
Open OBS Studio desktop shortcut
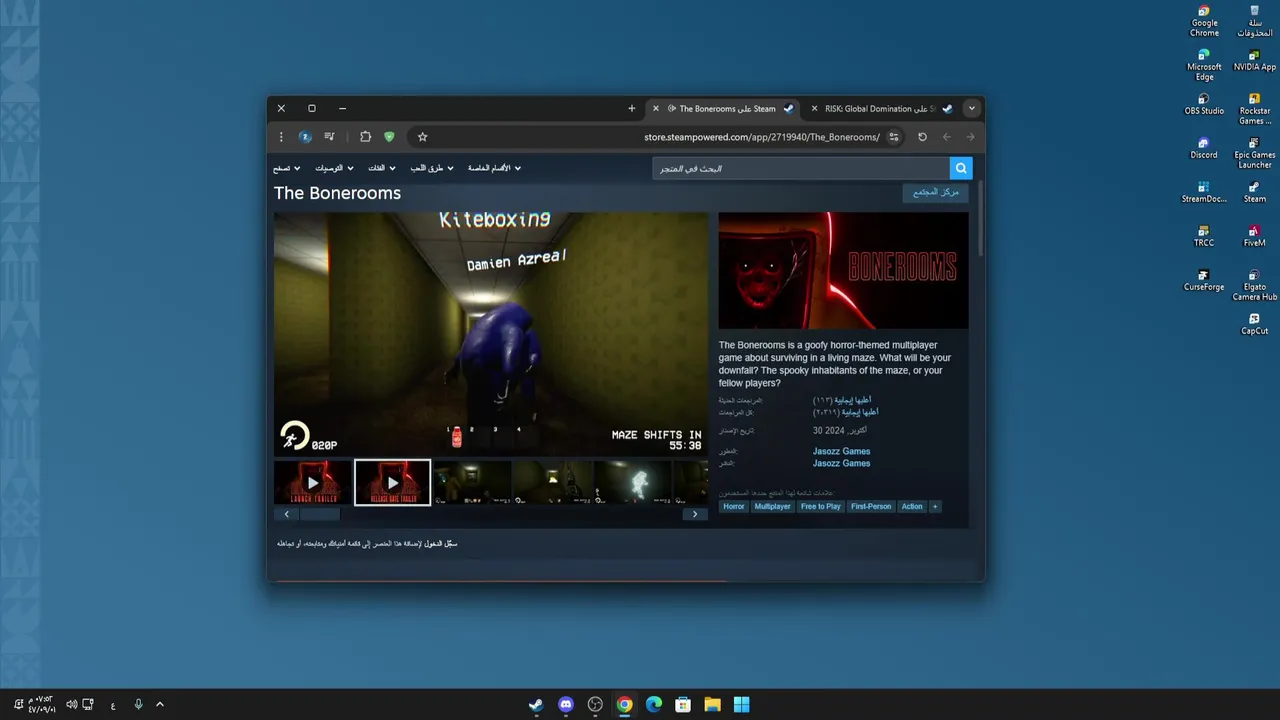tap(1204, 104)
